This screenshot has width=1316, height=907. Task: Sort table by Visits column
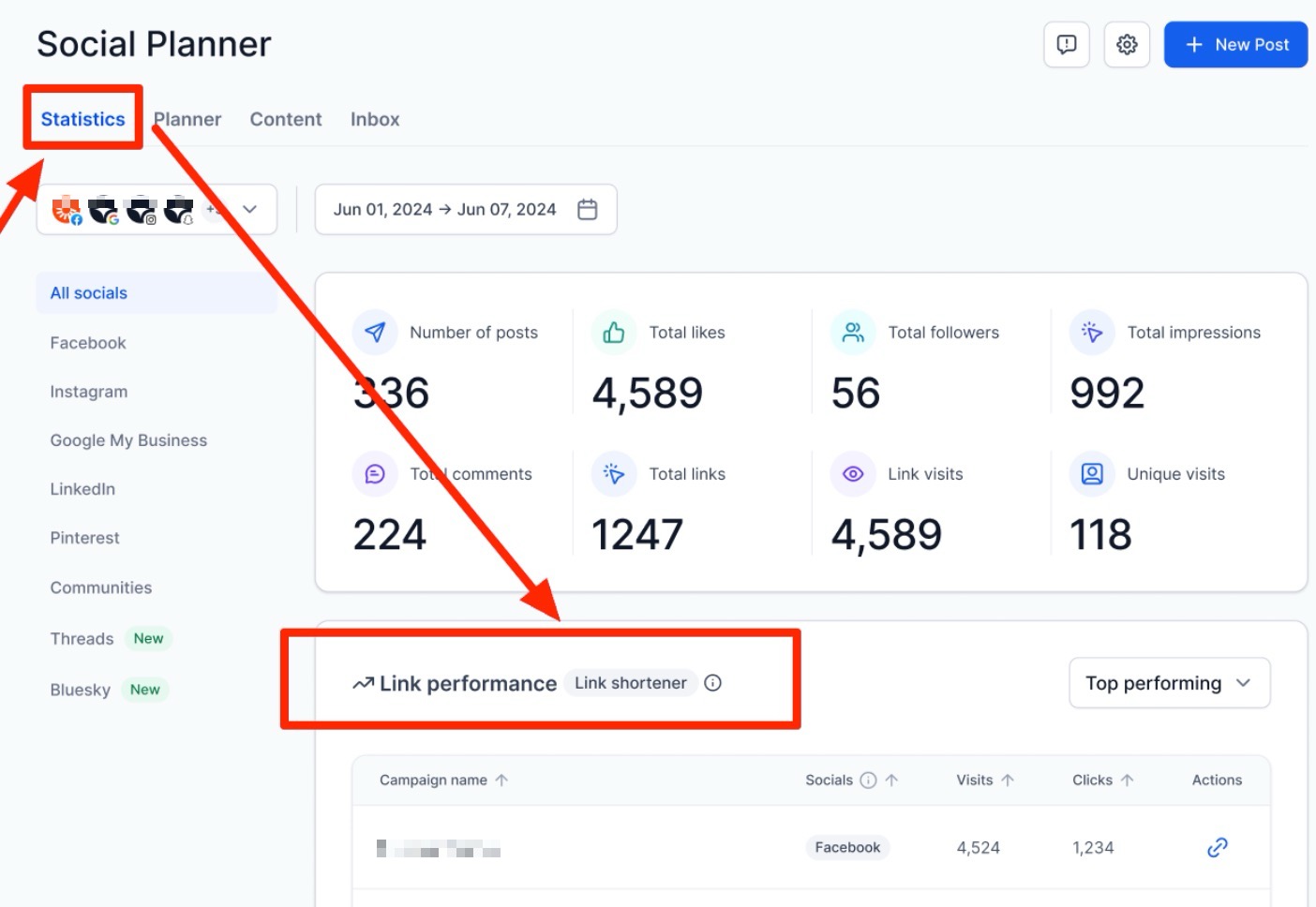(985, 780)
